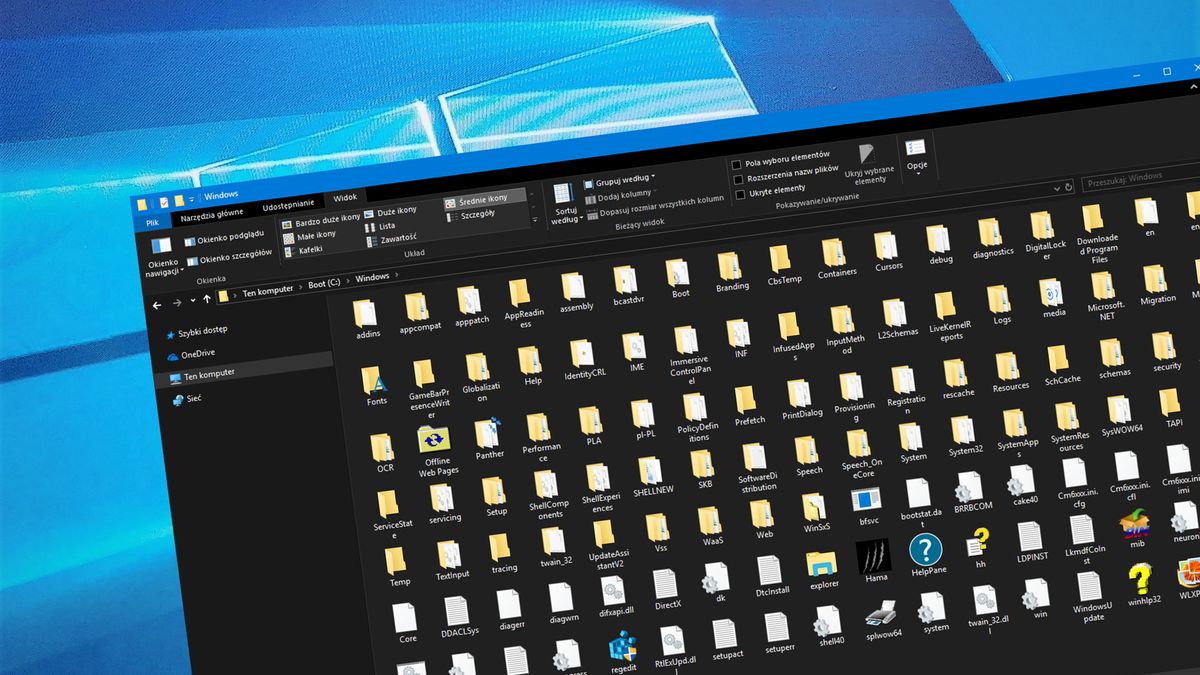Expand address bar history dropdown chevron
1200x675 pixels.
click(1056, 187)
